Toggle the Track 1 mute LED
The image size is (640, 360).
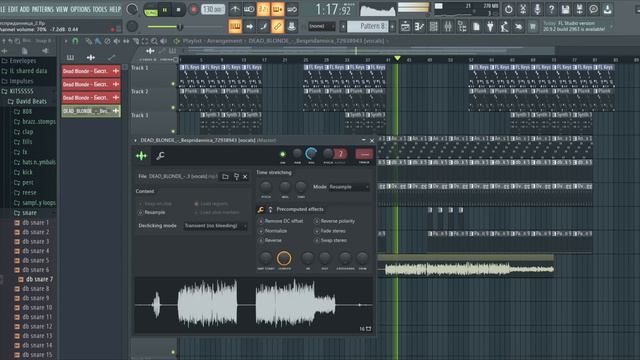[173, 84]
